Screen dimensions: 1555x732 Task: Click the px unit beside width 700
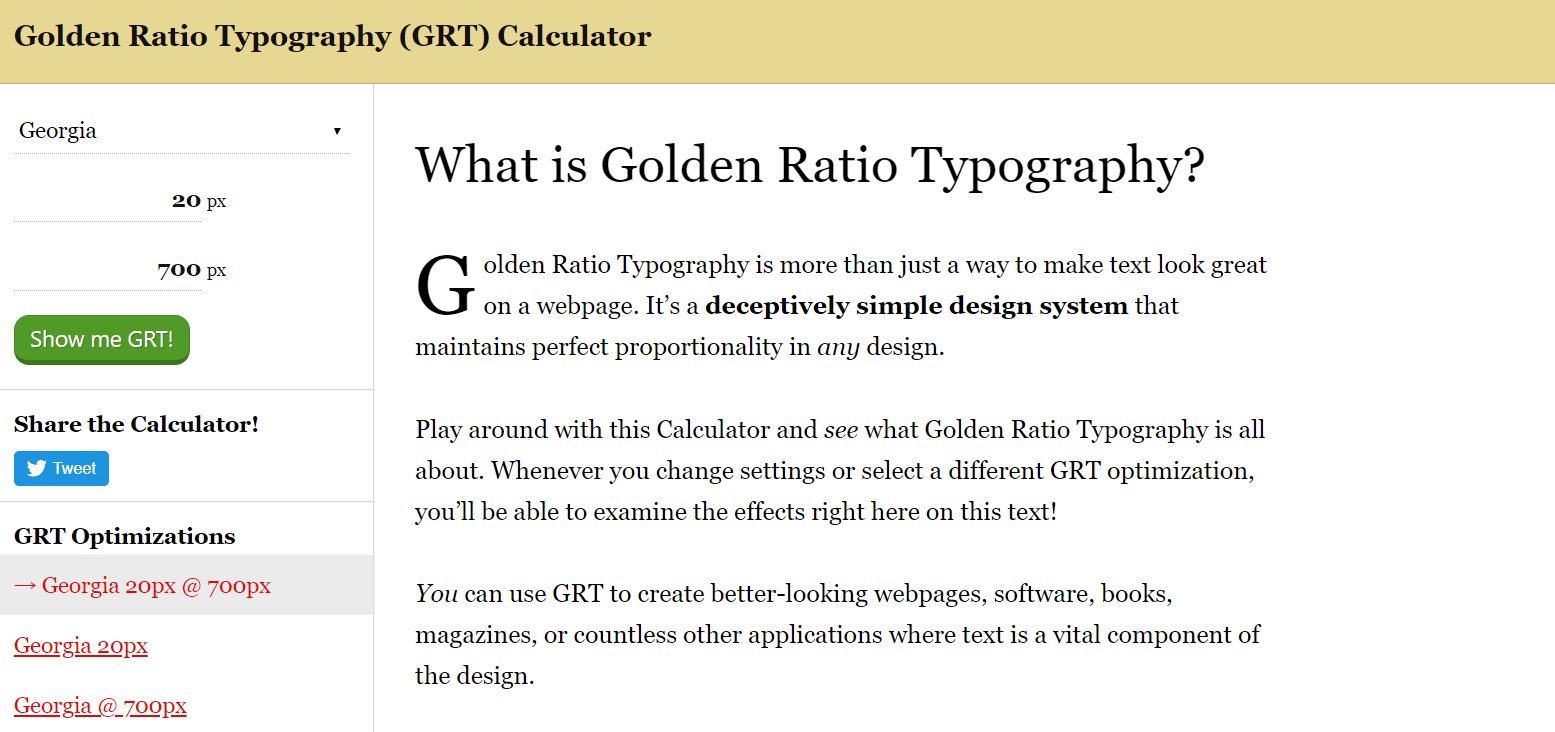point(216,271)
